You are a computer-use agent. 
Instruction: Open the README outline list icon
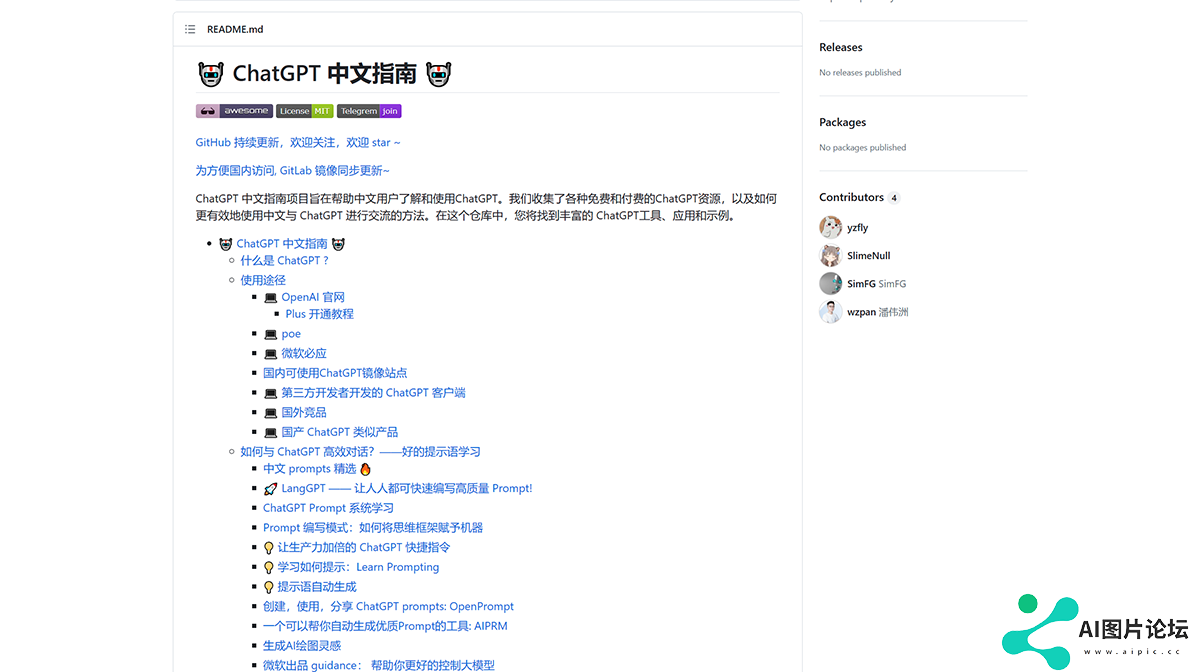[x=190, y=29]
